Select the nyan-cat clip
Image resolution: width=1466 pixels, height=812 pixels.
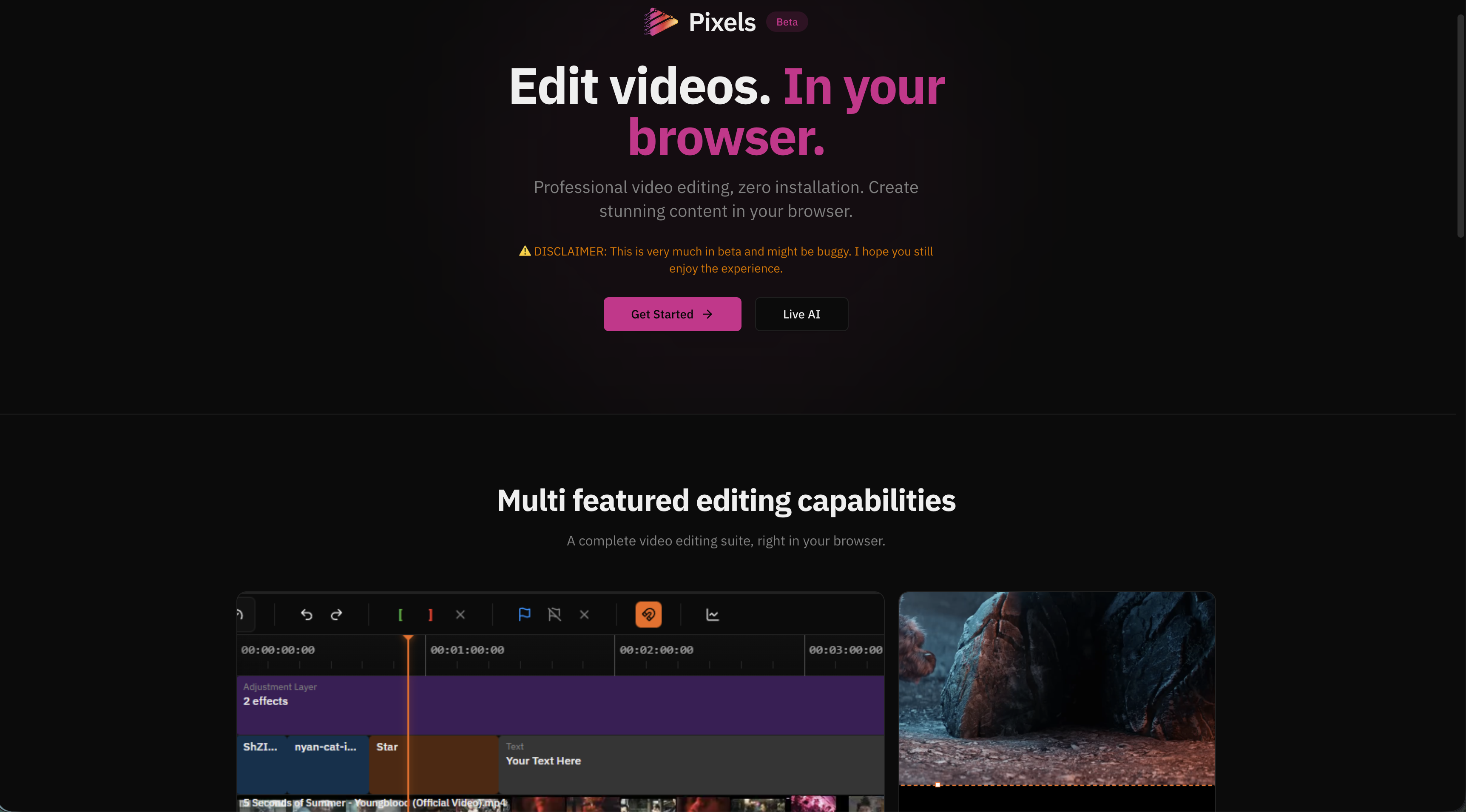point(327,765)
